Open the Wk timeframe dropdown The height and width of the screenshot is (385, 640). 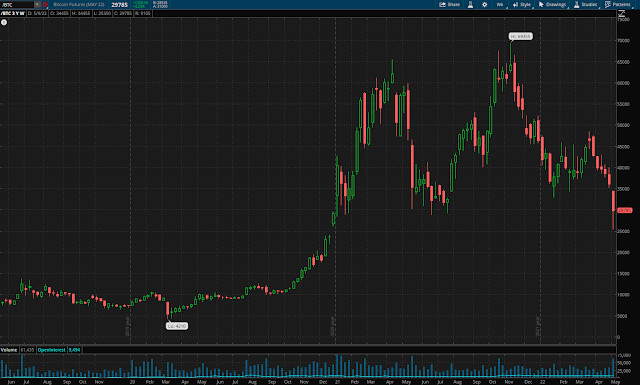(500, 4)
